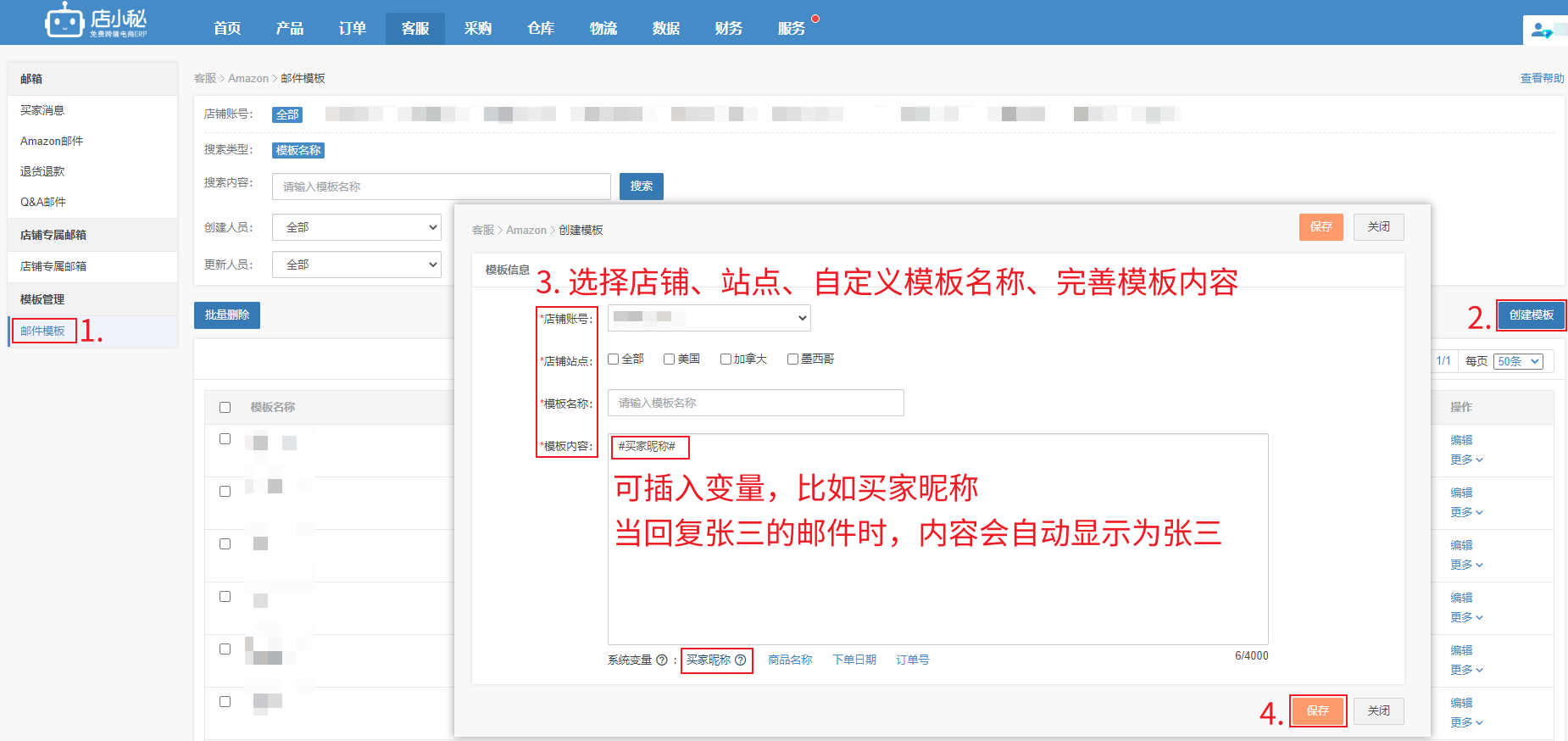Screen dimensions: 1568x741
Task: Click the 搜索内容 template name search field
Action: pyautogui.click(x=442, y=187)
